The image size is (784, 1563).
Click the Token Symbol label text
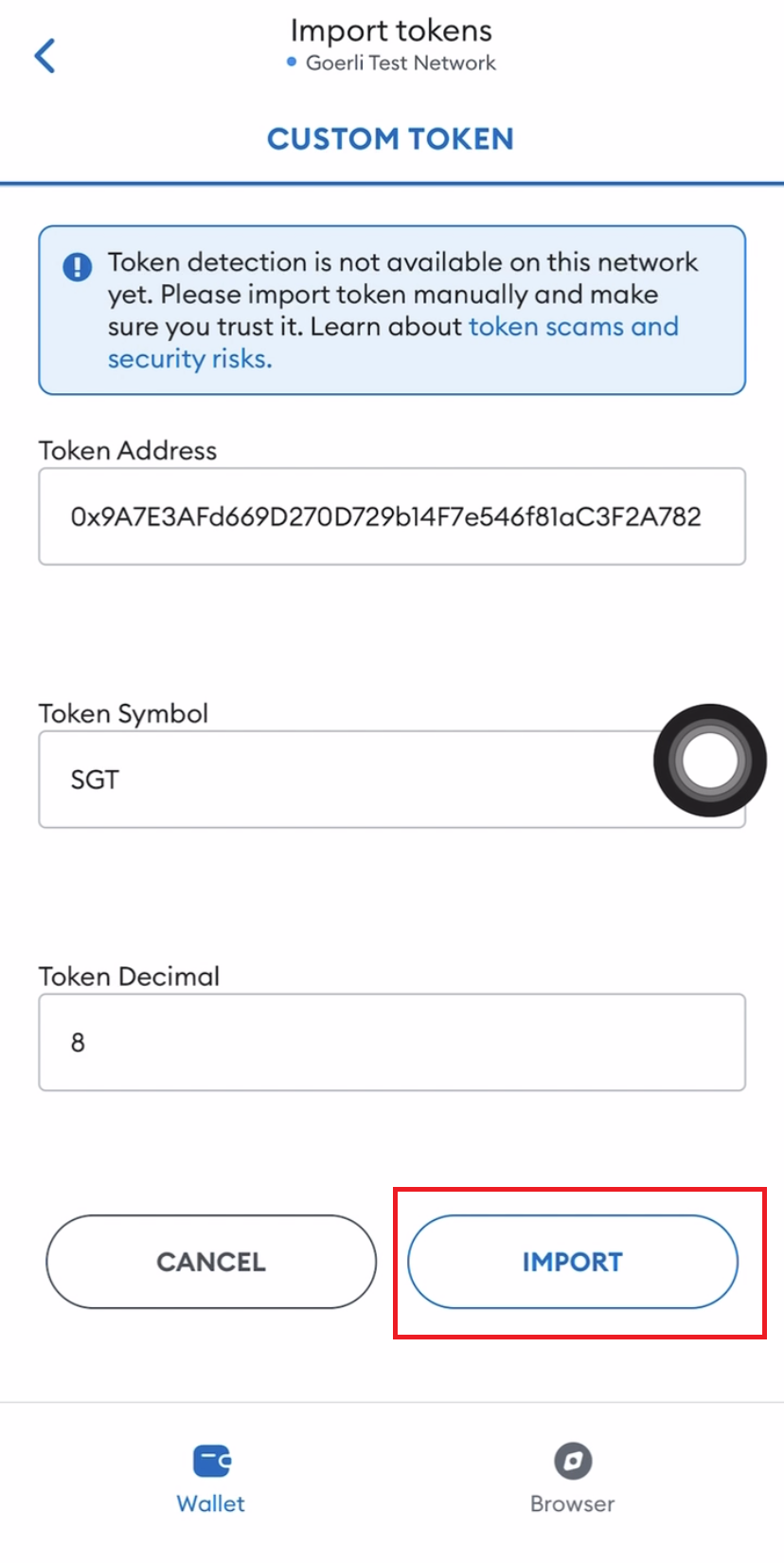point(123,713)
